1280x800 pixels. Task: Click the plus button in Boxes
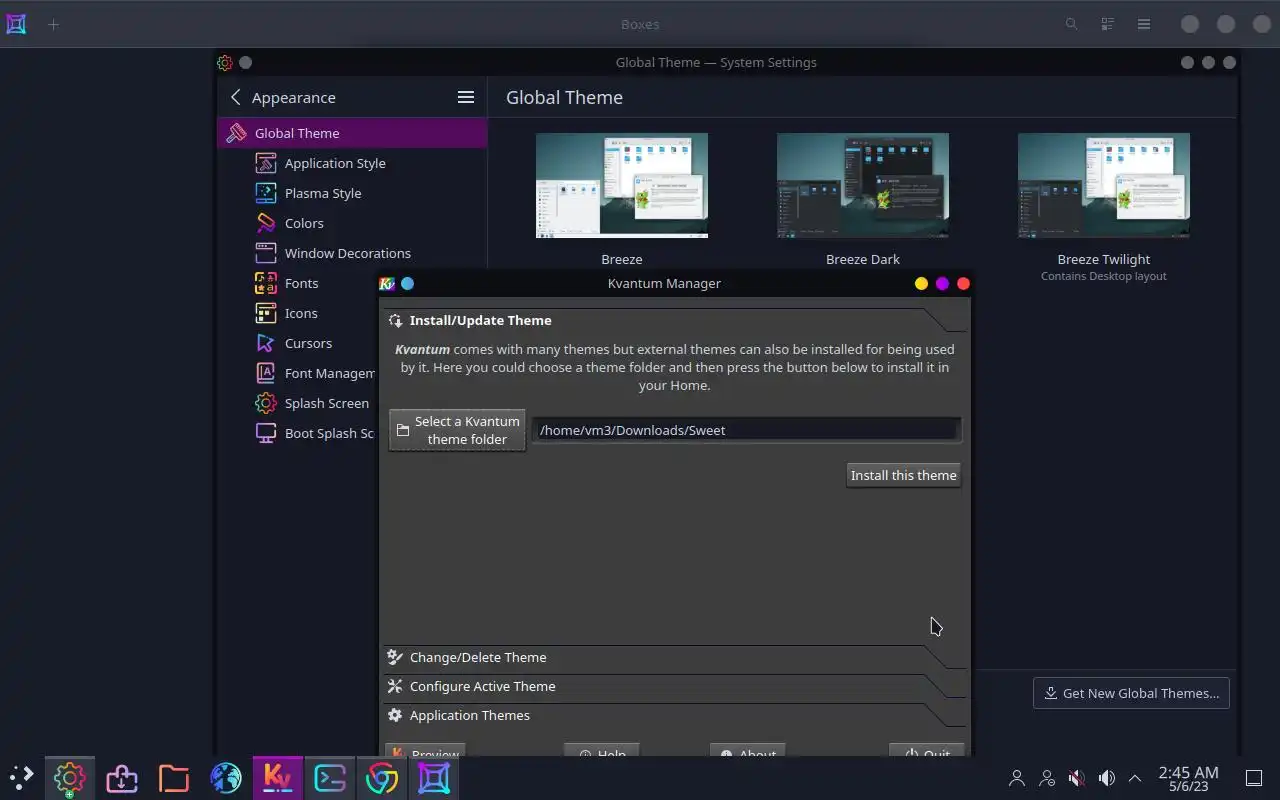tap(54, 24)
